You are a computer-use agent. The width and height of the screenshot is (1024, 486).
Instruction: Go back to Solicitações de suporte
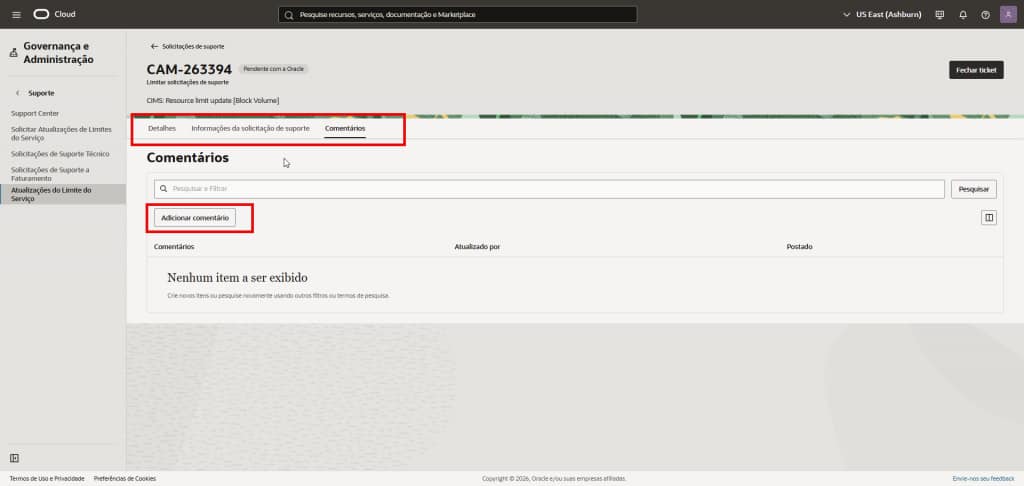pos(193,46)
